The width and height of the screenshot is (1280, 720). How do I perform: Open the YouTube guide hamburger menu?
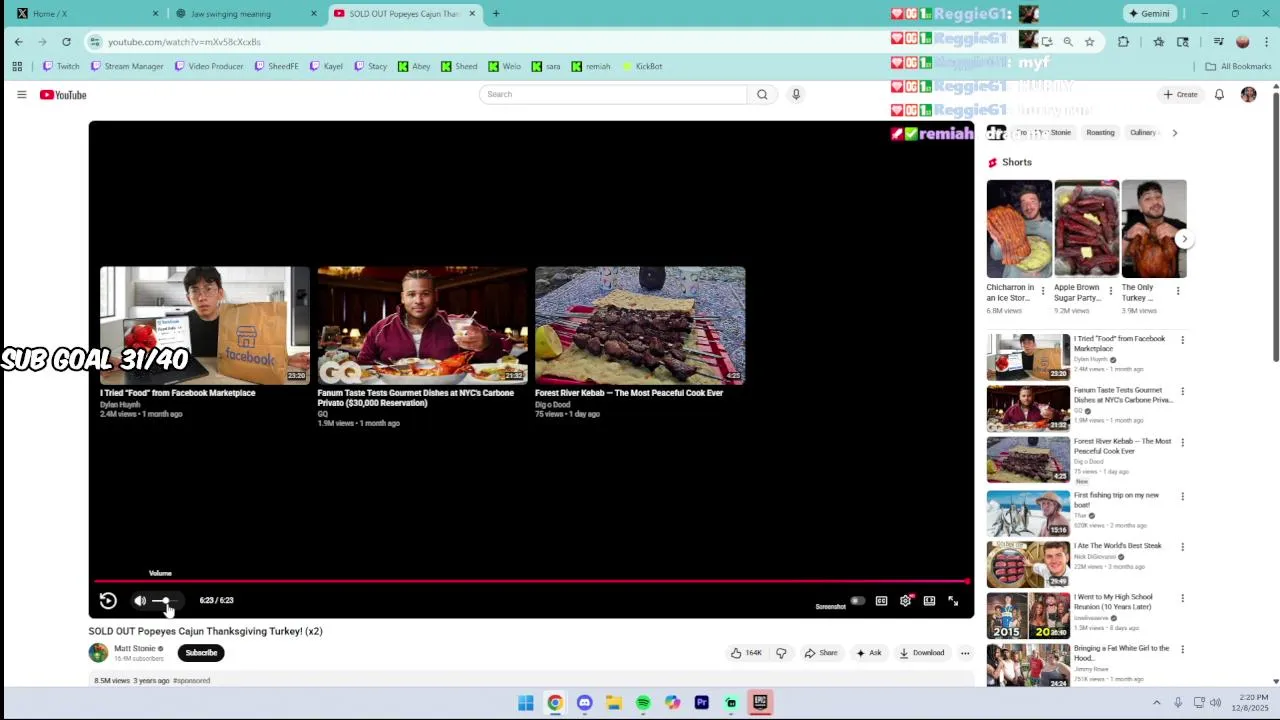21,94
